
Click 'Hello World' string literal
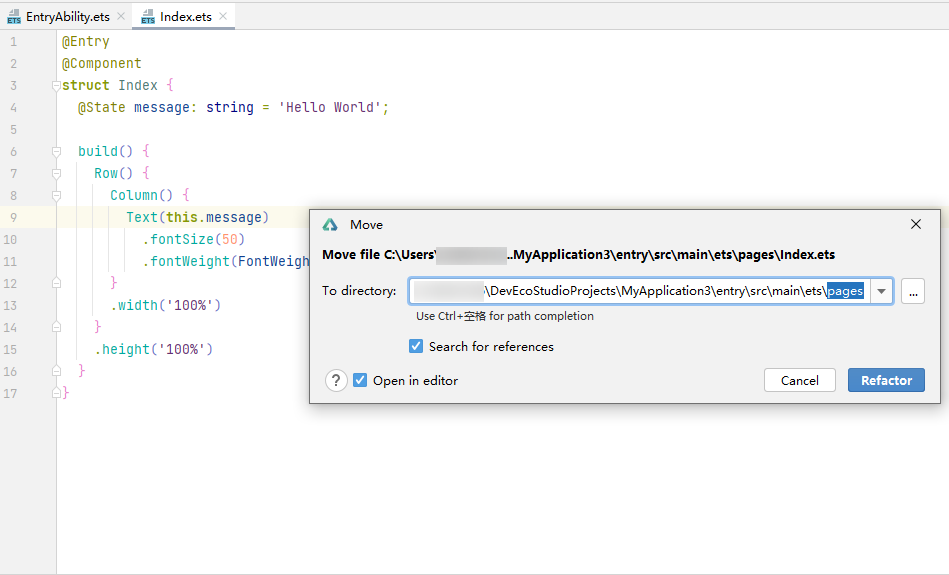pos(329,107)
